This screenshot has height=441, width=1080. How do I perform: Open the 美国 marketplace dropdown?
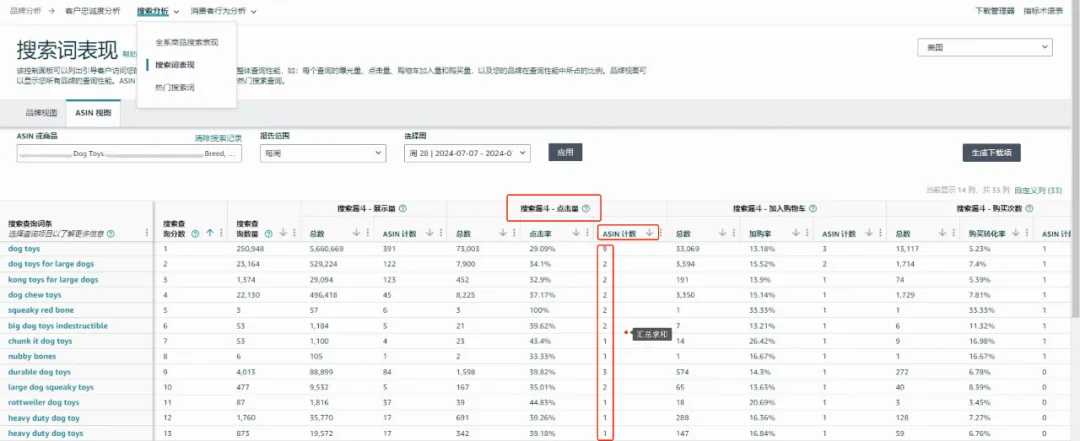click(985, 47)
